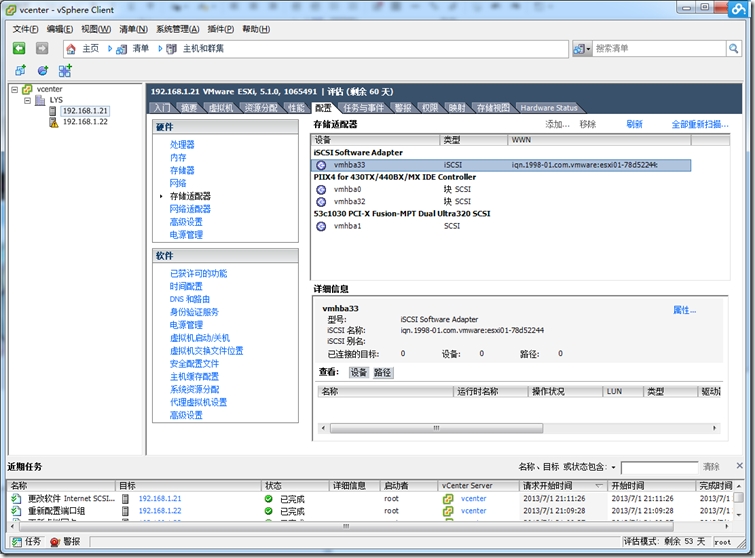Click the 任务 status bar button
Viewport: 755px width, 558px height.
(26, 542)
